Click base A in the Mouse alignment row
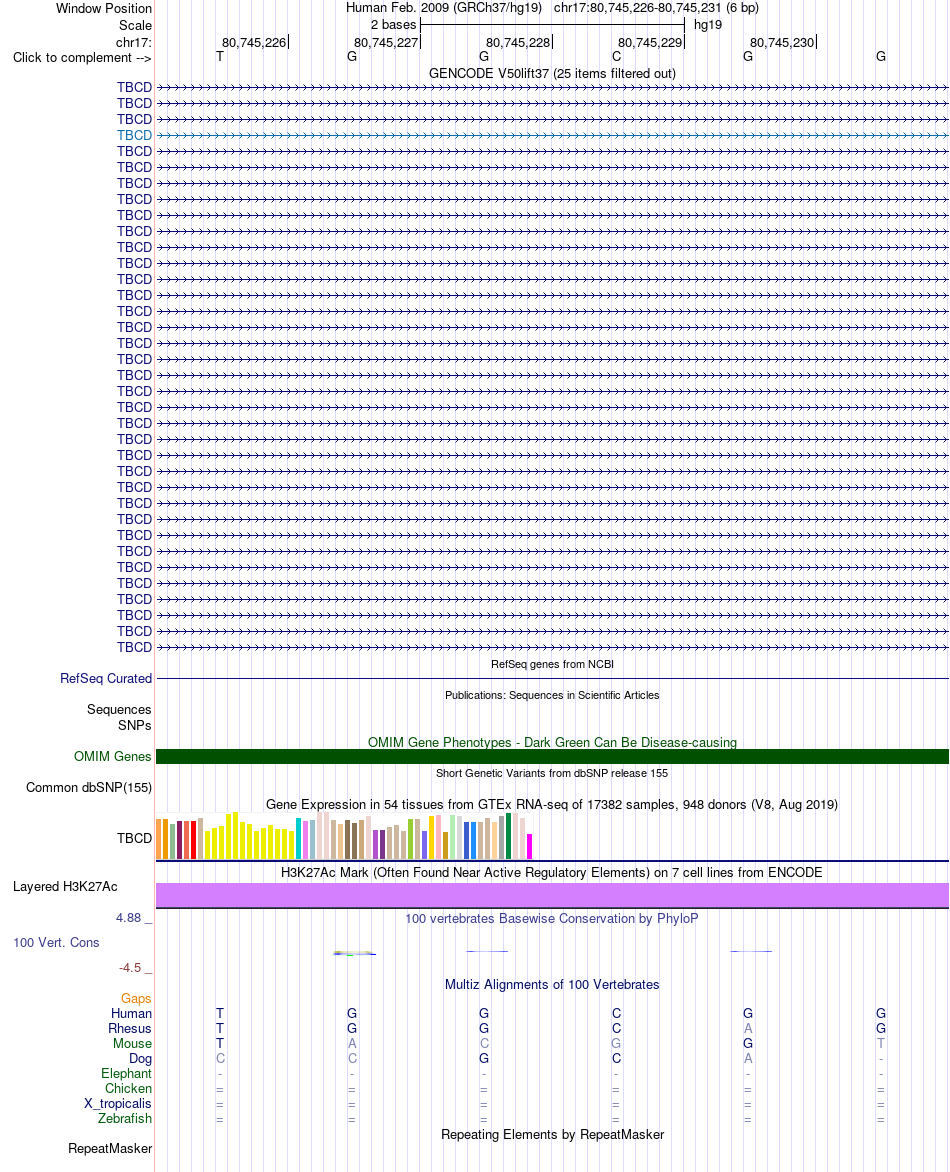This screenshot has width=950, height=1172. [352, 1043]
